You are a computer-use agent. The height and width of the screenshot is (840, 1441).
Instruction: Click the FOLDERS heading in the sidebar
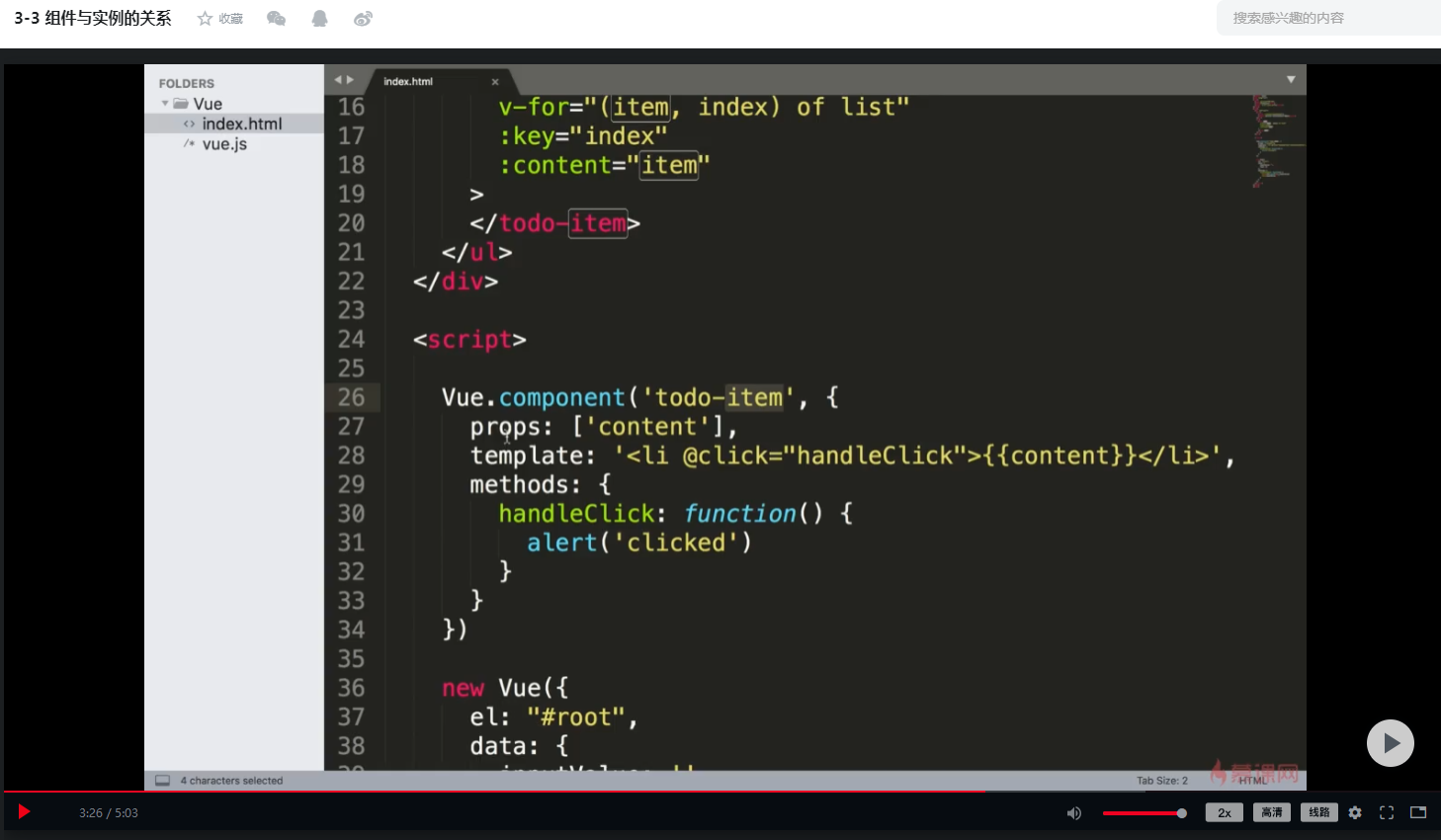(x=187, y=84)
